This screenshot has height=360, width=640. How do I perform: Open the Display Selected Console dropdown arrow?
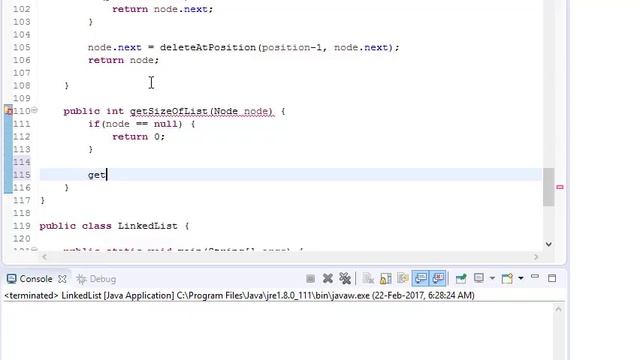coord(492,279)
